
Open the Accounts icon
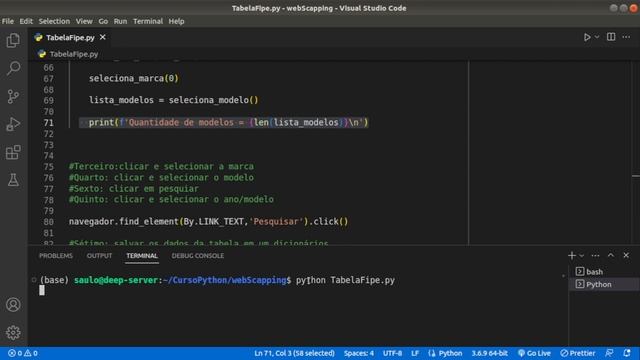[13, 304]
